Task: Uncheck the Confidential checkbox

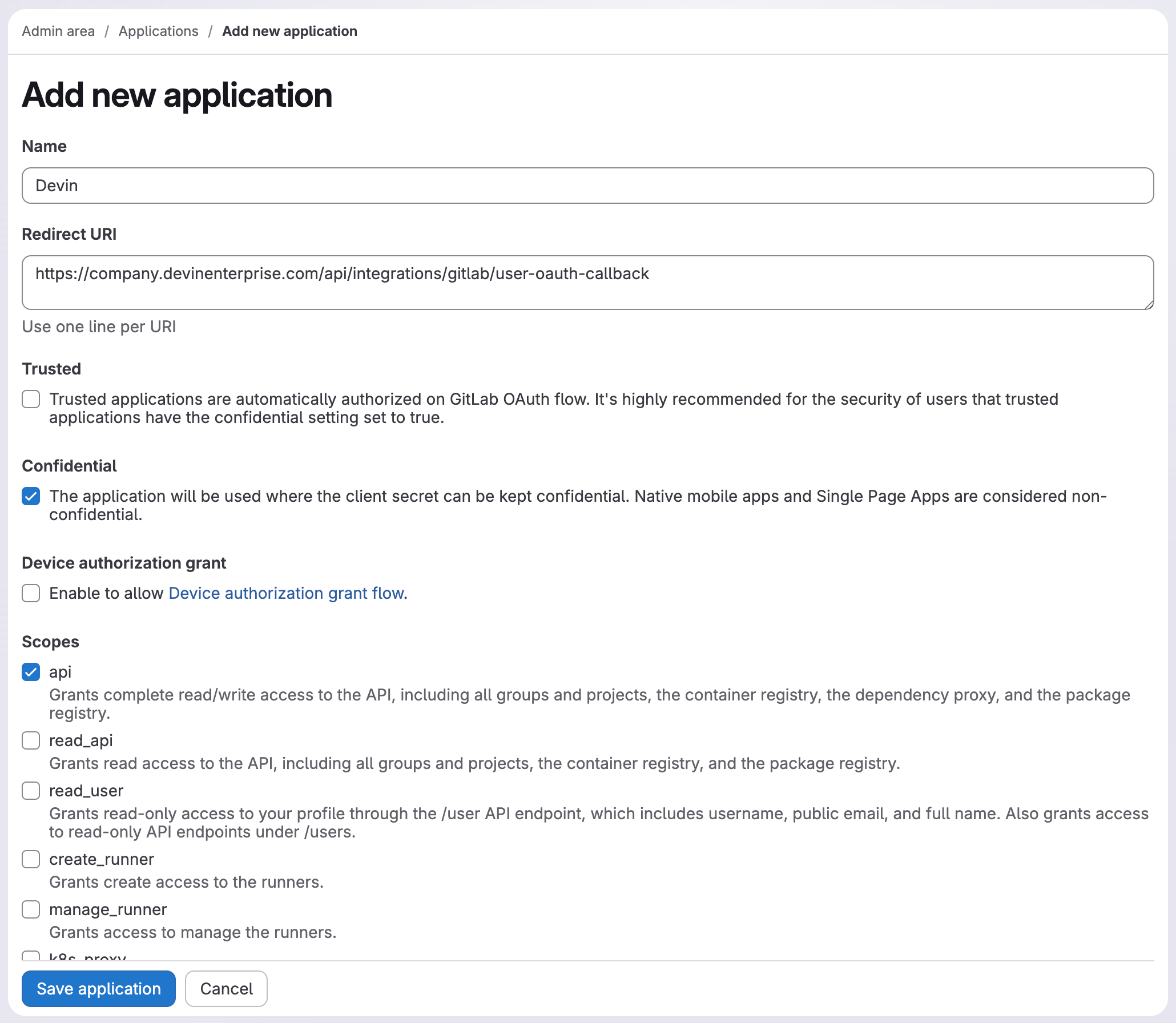Action: click(x=31, y=496)
